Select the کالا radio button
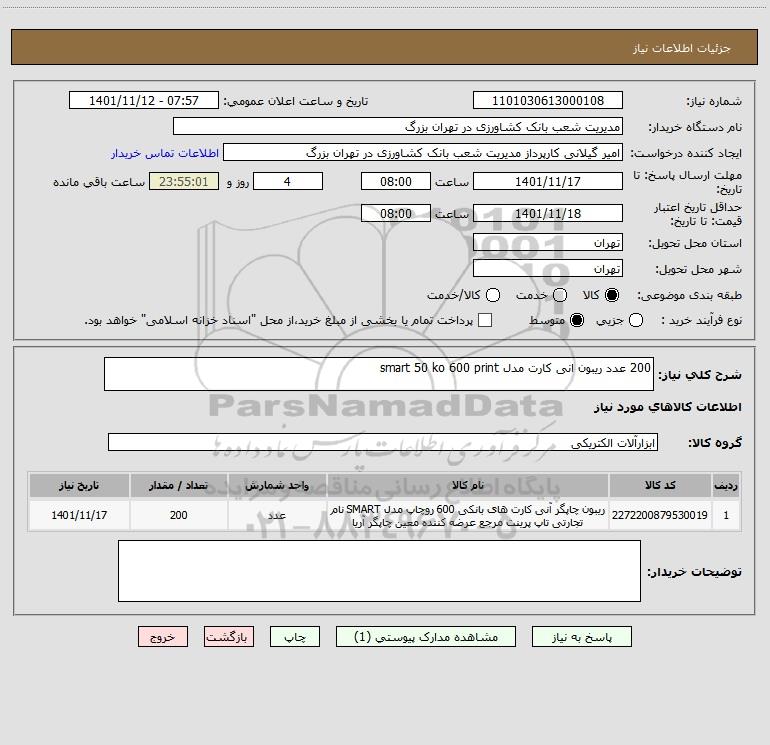This screenshot has width=770, height=745. pos(612,295)
